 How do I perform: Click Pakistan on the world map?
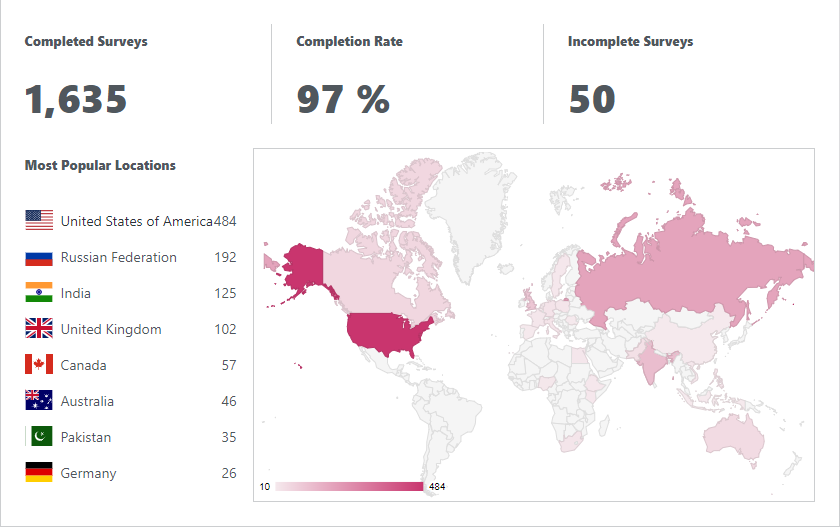pyautogui.click(x=635, y=351)
